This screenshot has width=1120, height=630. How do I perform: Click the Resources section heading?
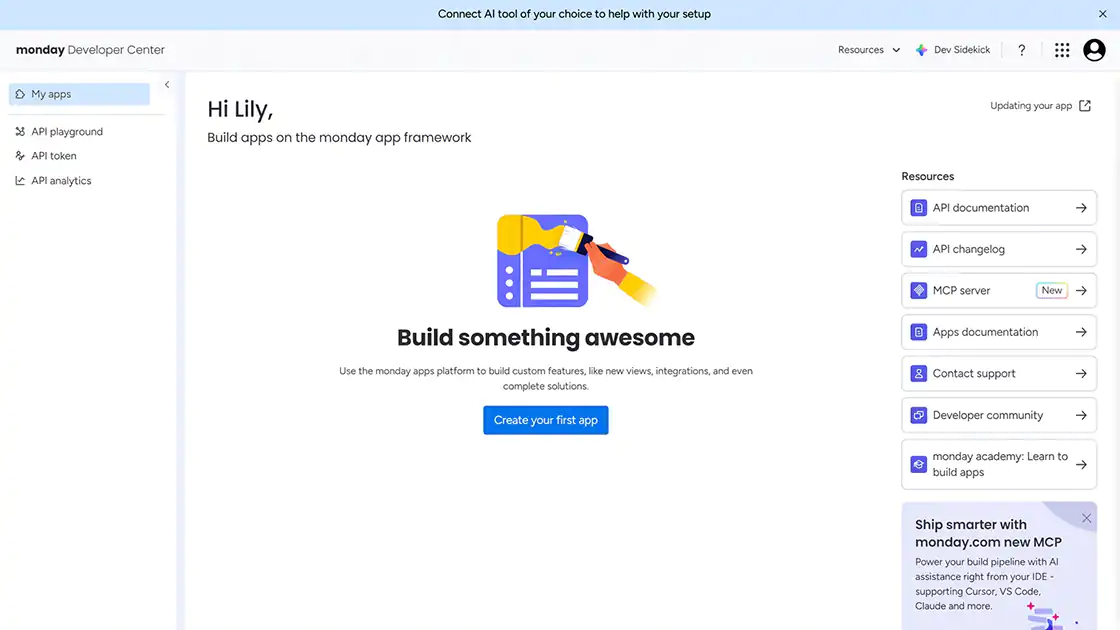[927, 176]
